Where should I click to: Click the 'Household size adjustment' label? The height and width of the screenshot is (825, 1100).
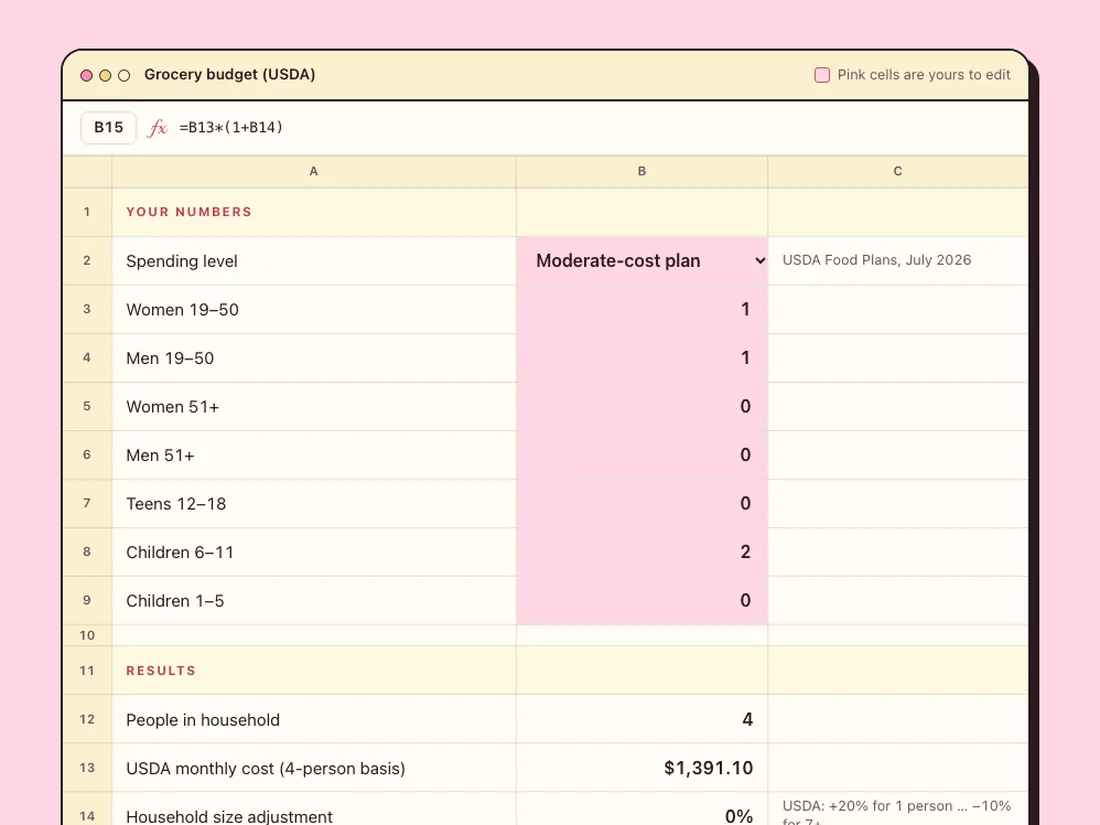click(x=229, y=816)
